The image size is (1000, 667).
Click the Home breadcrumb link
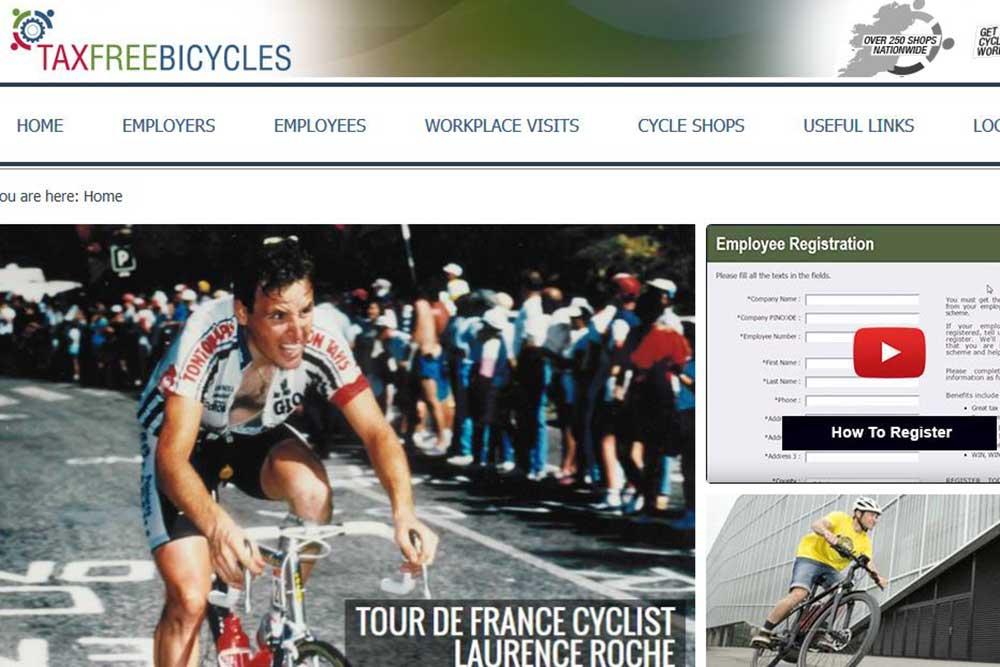coord(103,196)
